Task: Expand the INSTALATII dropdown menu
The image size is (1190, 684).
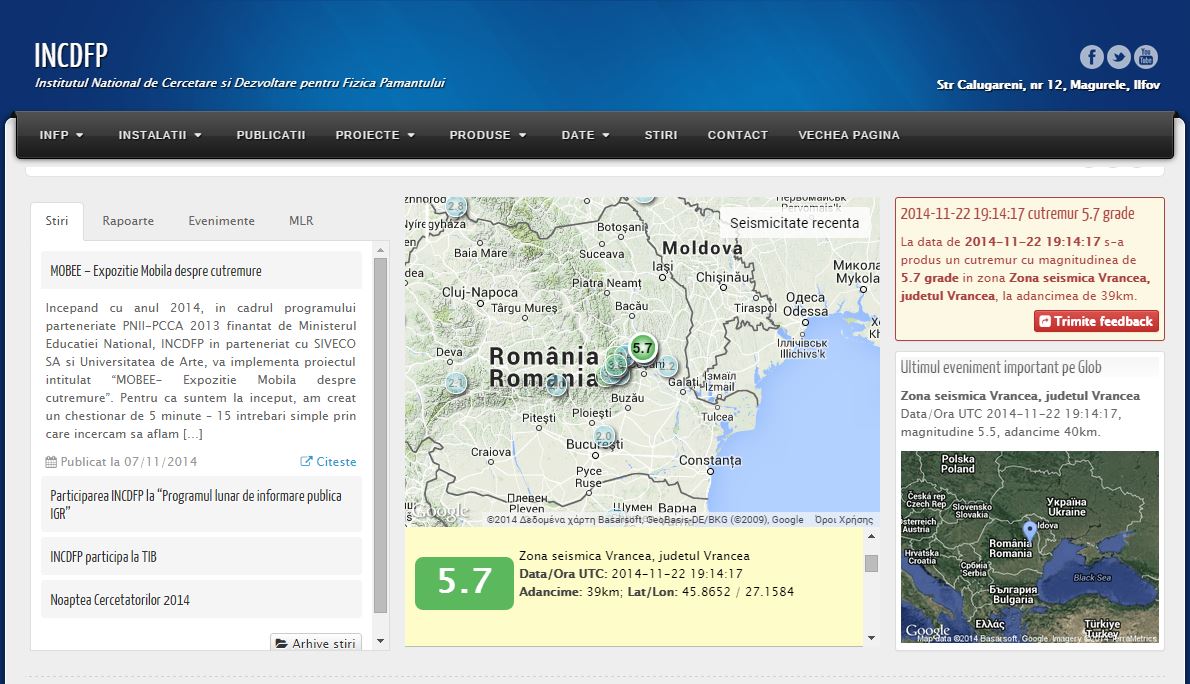Action: click(160, 135)
